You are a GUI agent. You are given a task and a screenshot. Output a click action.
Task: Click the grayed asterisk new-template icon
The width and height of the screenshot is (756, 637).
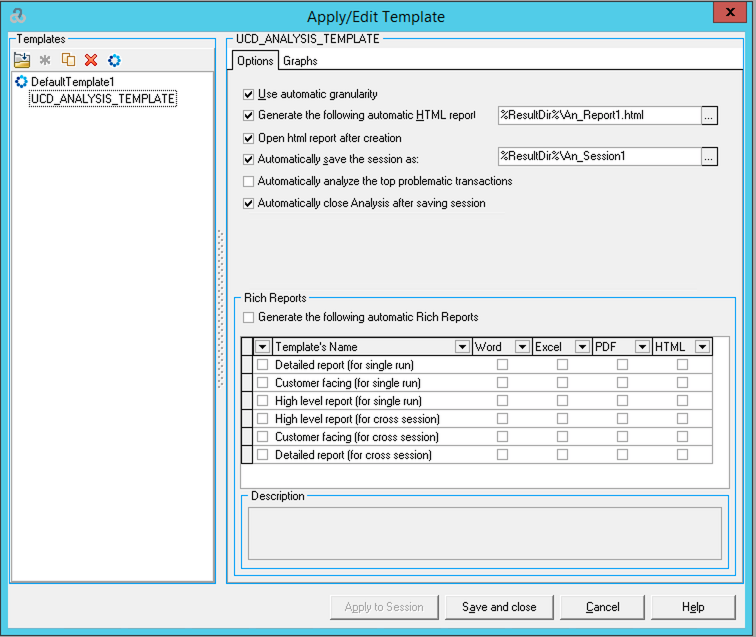tap(45, 60)
